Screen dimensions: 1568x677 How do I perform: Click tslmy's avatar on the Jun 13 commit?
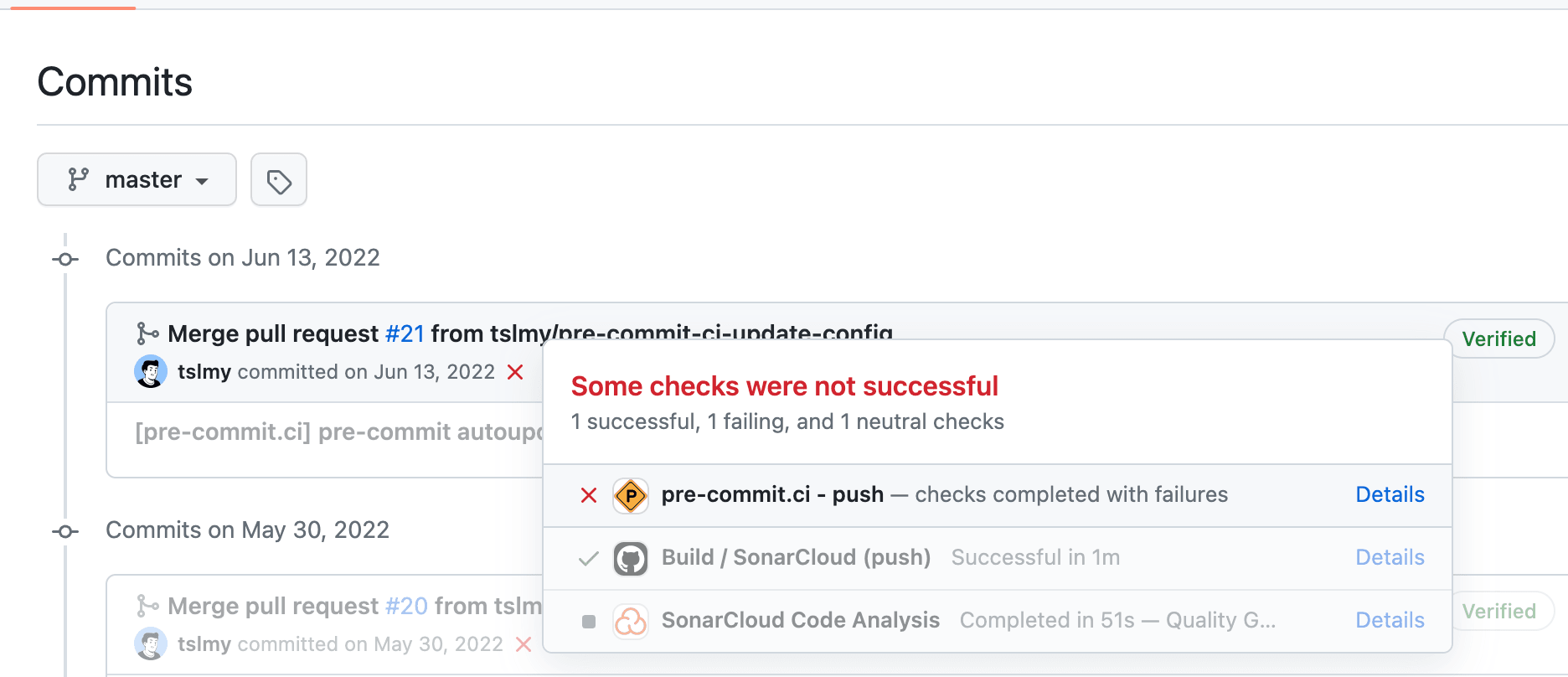click(151, 371)
